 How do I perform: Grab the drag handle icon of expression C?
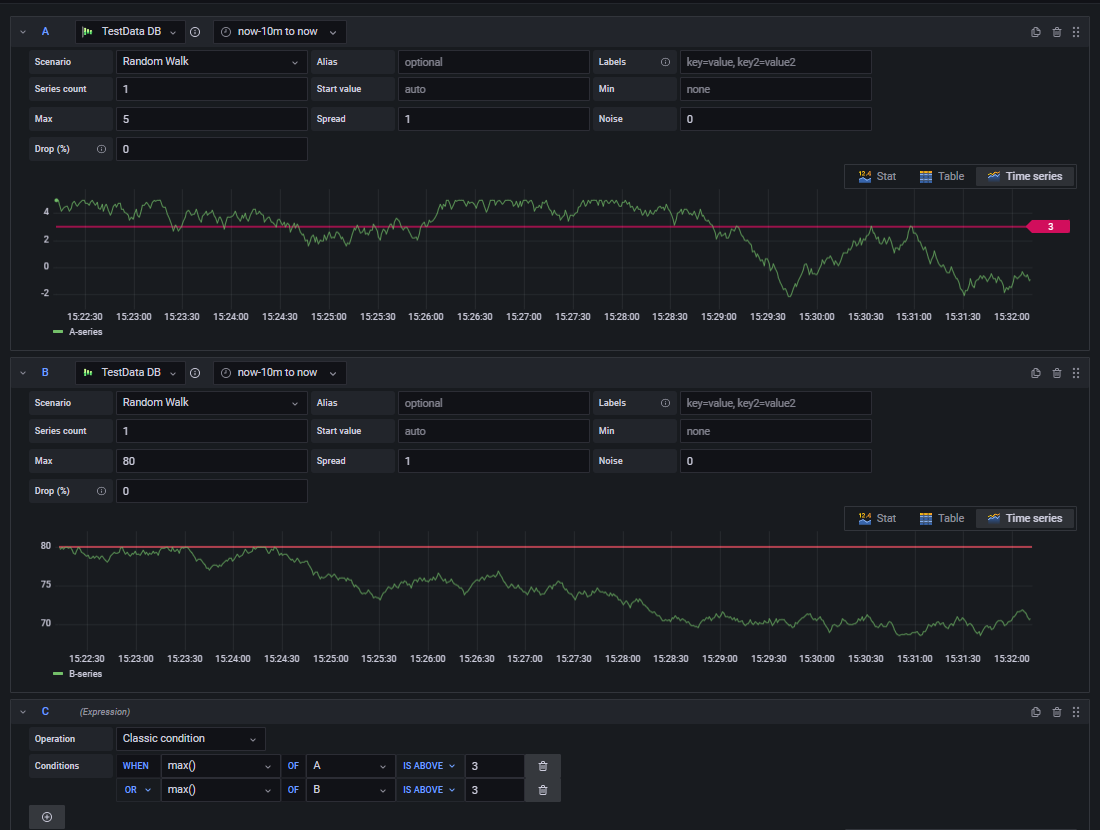coord(1076,711)
